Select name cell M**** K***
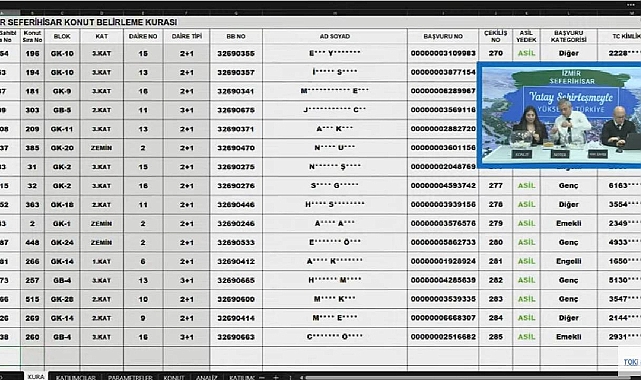641x380 pixels. coord(334,299)
